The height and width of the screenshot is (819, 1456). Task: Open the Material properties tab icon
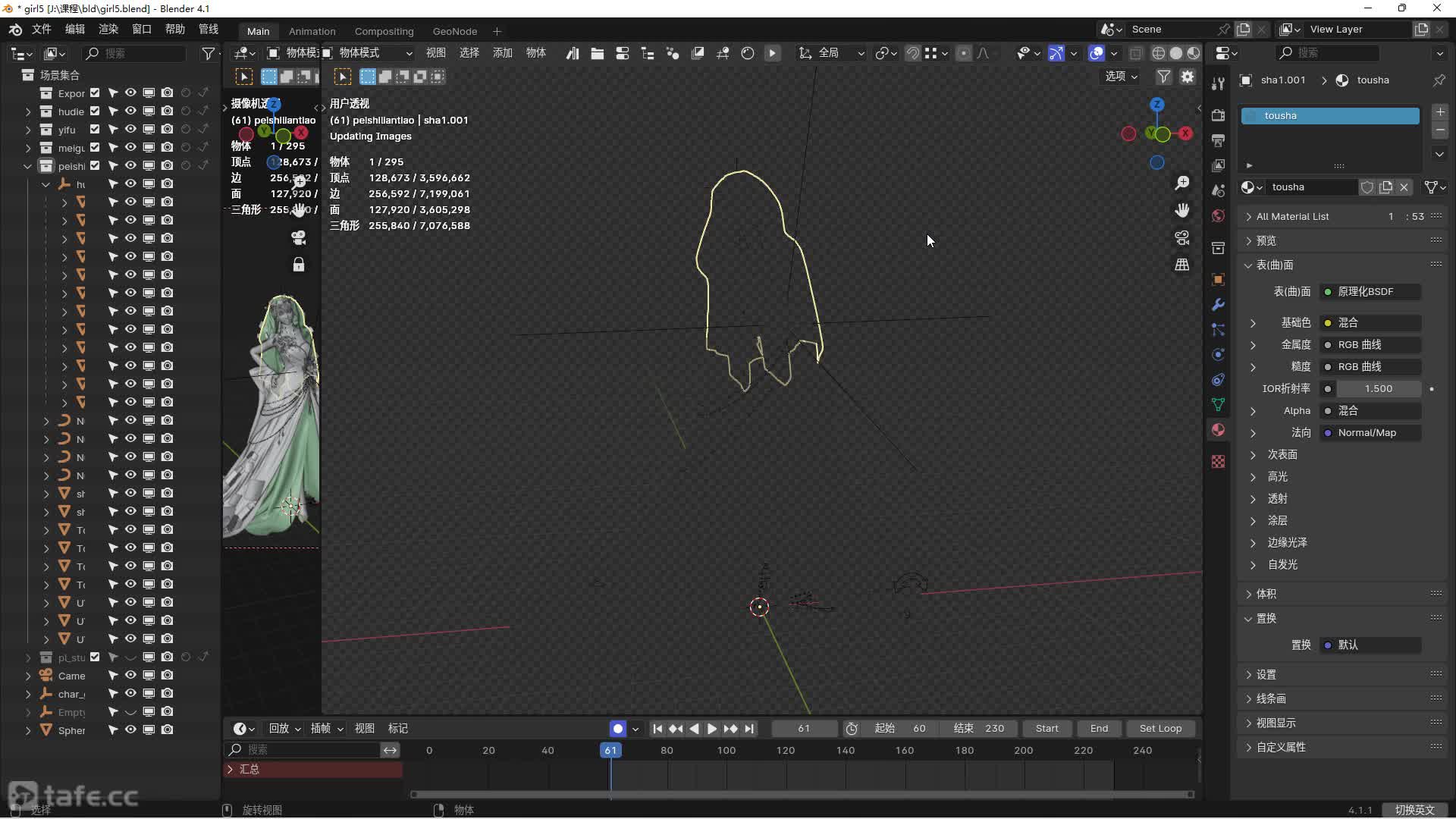(x=1218, y=430)
